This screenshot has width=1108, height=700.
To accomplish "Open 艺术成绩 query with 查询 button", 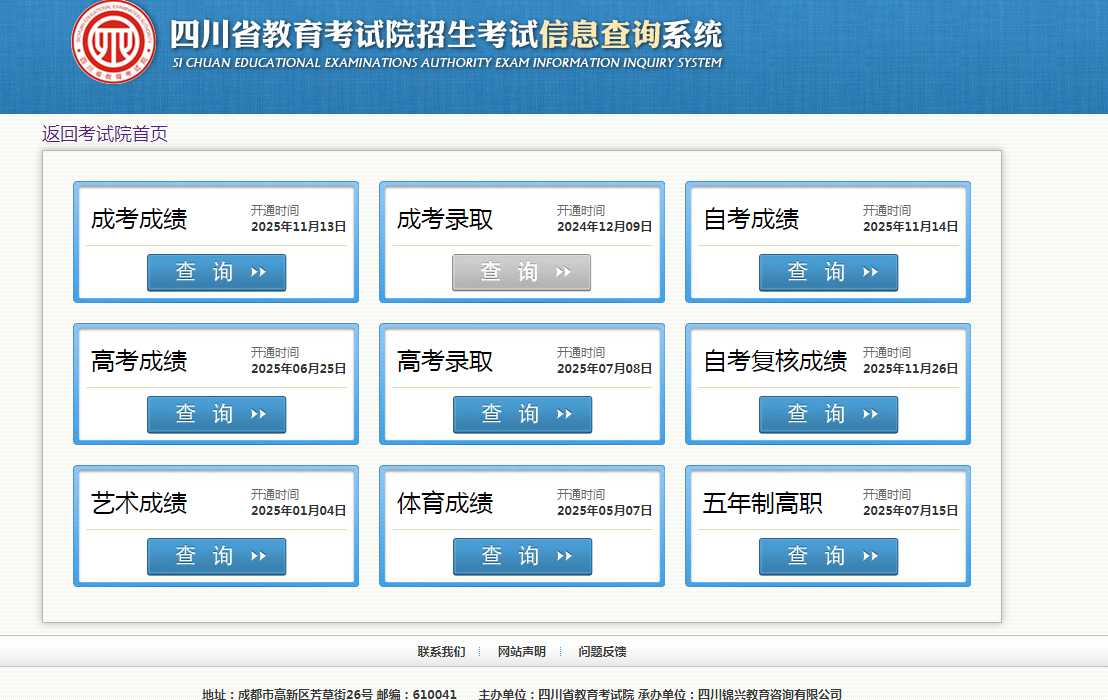I will pyautogui.click(x=216, y=556).
